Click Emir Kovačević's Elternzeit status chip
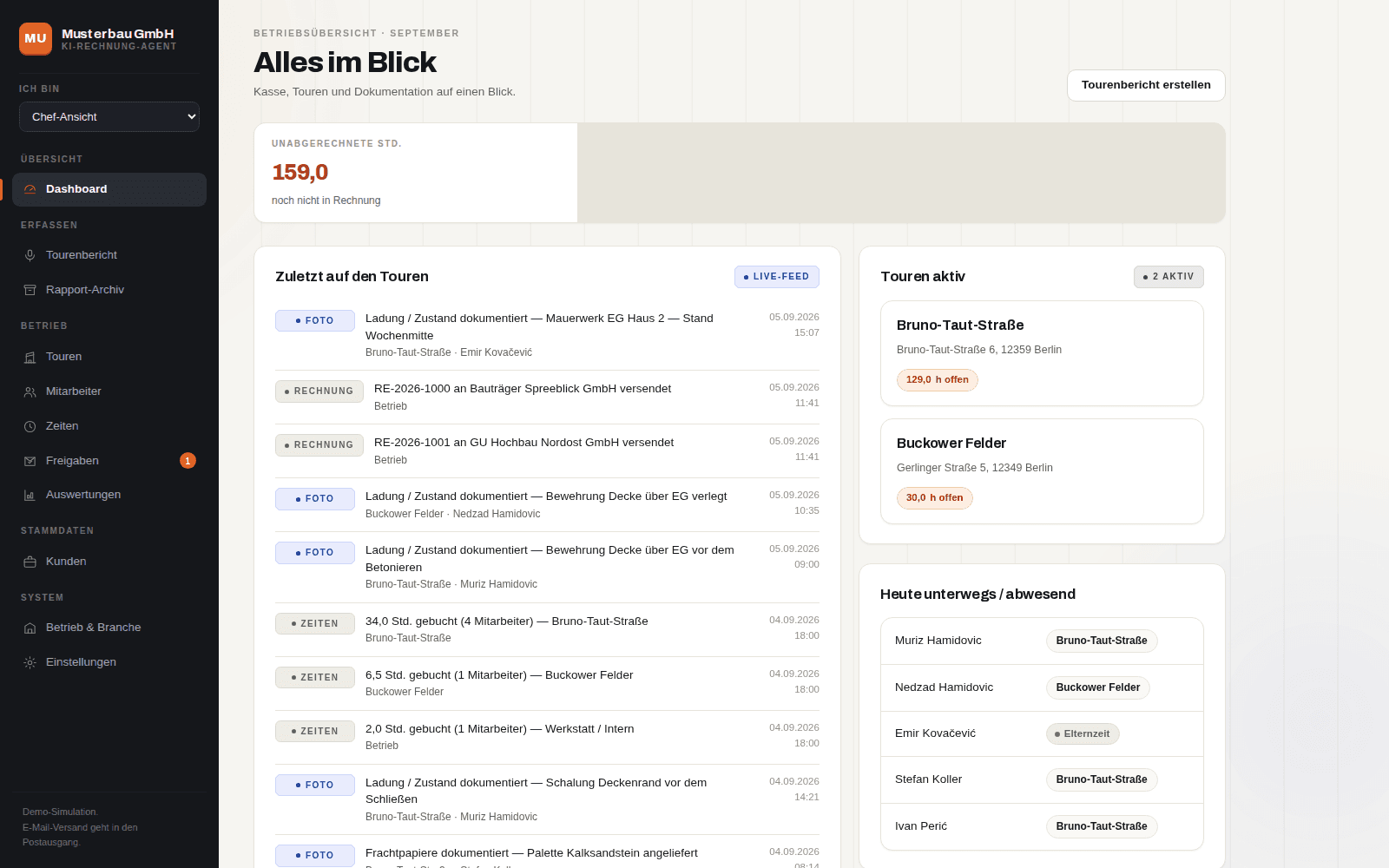 1083,734
